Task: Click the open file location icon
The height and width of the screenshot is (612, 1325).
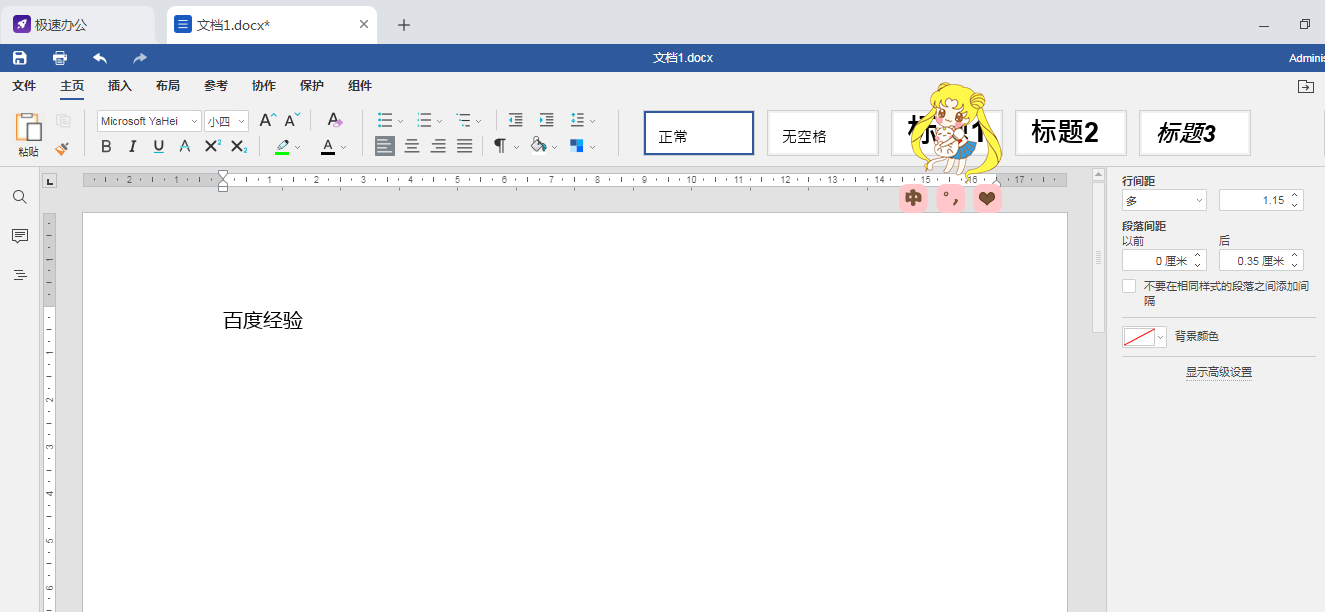Action: [1305, 87]
